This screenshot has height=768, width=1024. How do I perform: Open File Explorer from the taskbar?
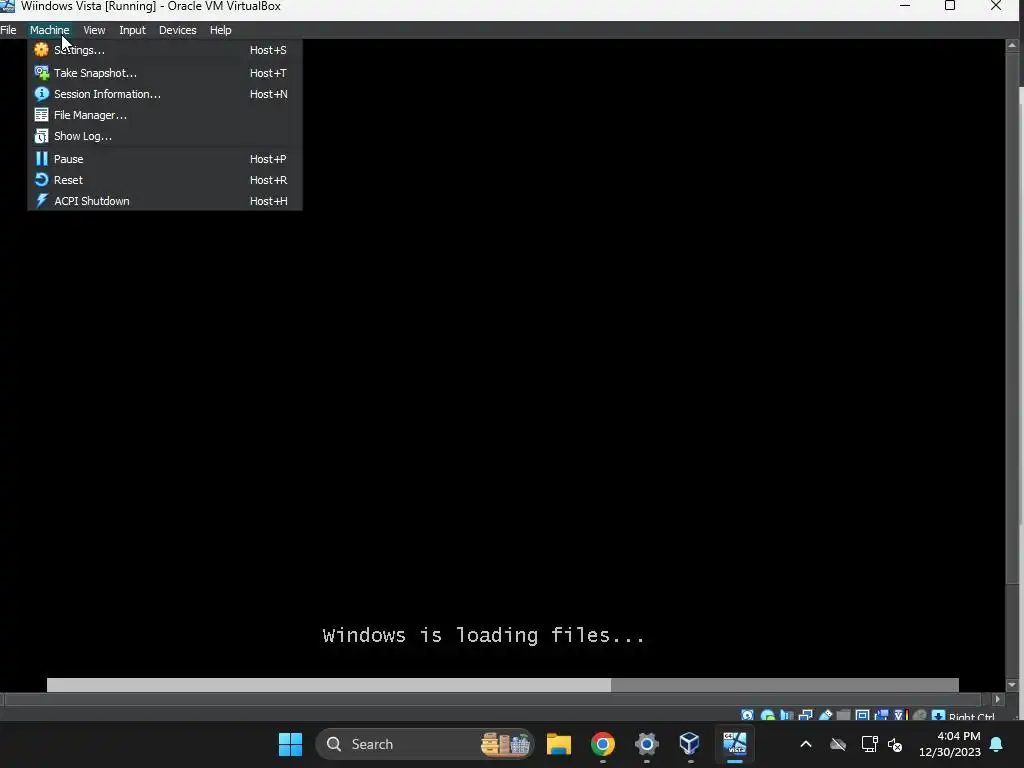pyautogui.click(x=559, y=744)
